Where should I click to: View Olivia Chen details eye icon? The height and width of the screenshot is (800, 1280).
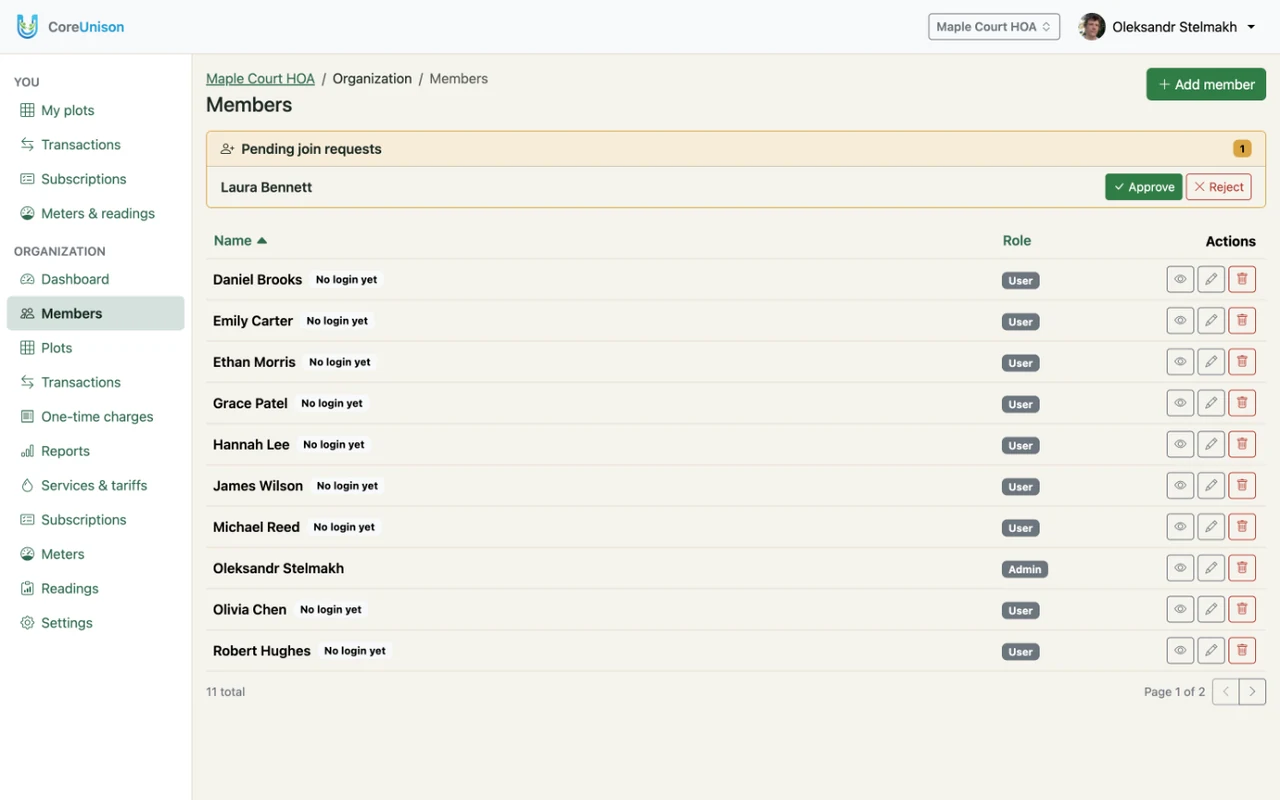click(1180, 609)
